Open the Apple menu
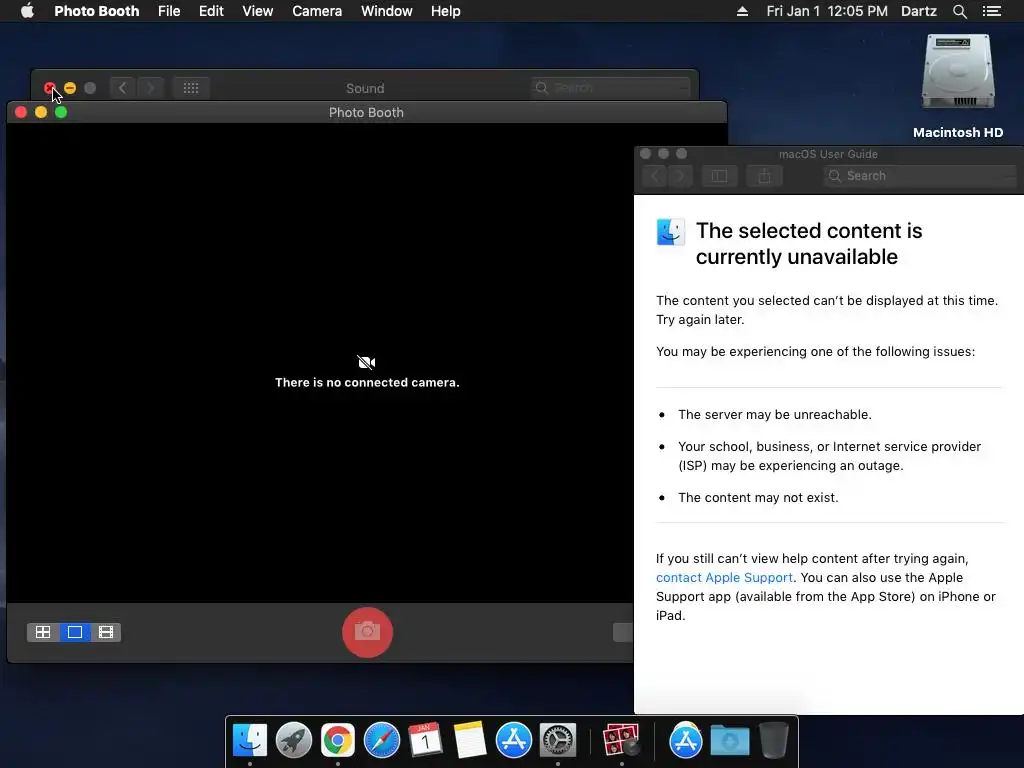Image resolution: width=1024 pixels, height=768 pixels. coord(27,11)
